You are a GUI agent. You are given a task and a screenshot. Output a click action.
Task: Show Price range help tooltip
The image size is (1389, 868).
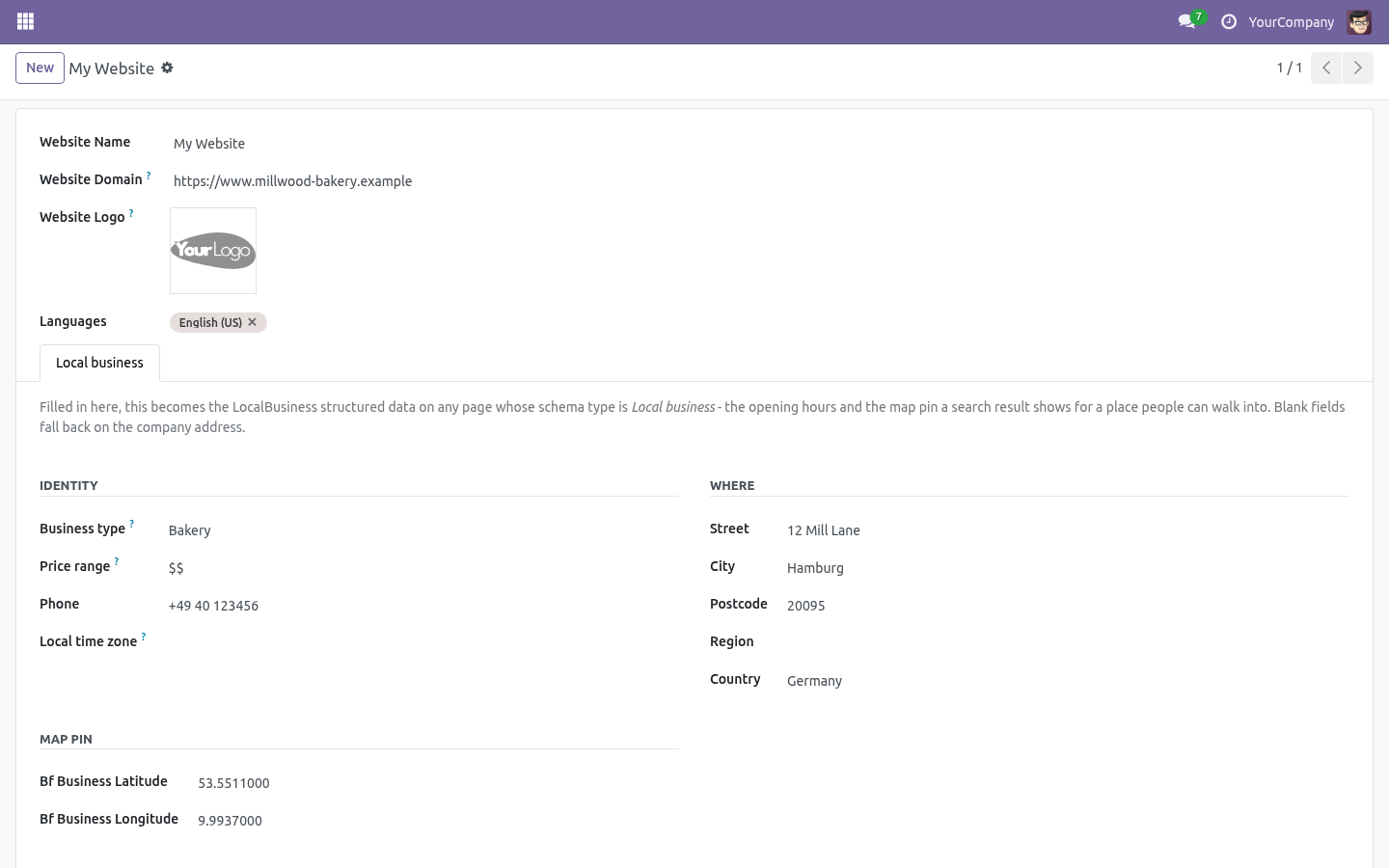(x=117, y=562)
